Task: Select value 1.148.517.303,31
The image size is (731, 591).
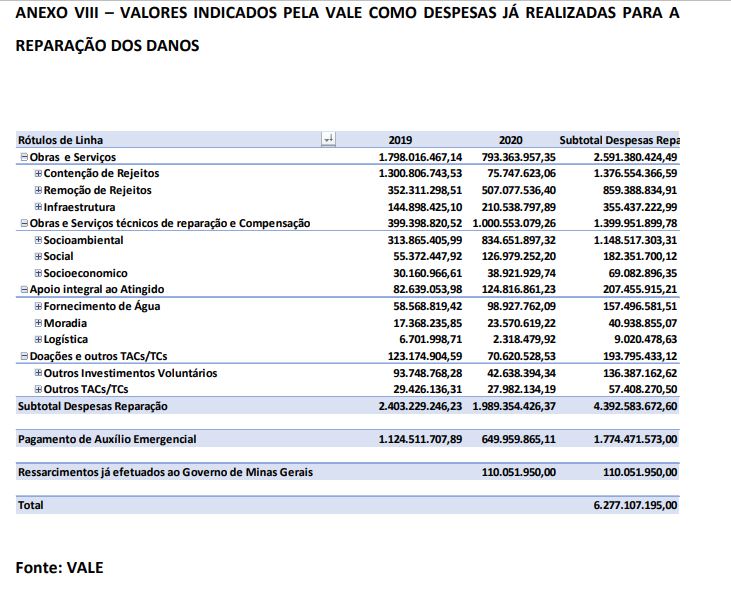Action: click(635, 240)
